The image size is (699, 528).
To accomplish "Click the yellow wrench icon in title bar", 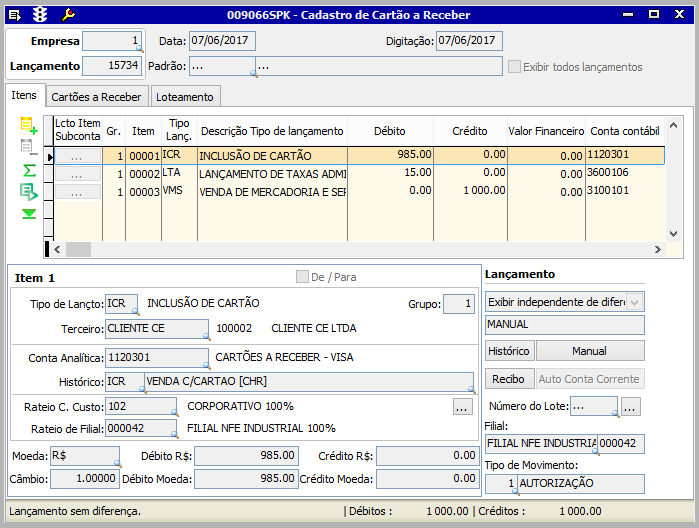I will 68,15.
